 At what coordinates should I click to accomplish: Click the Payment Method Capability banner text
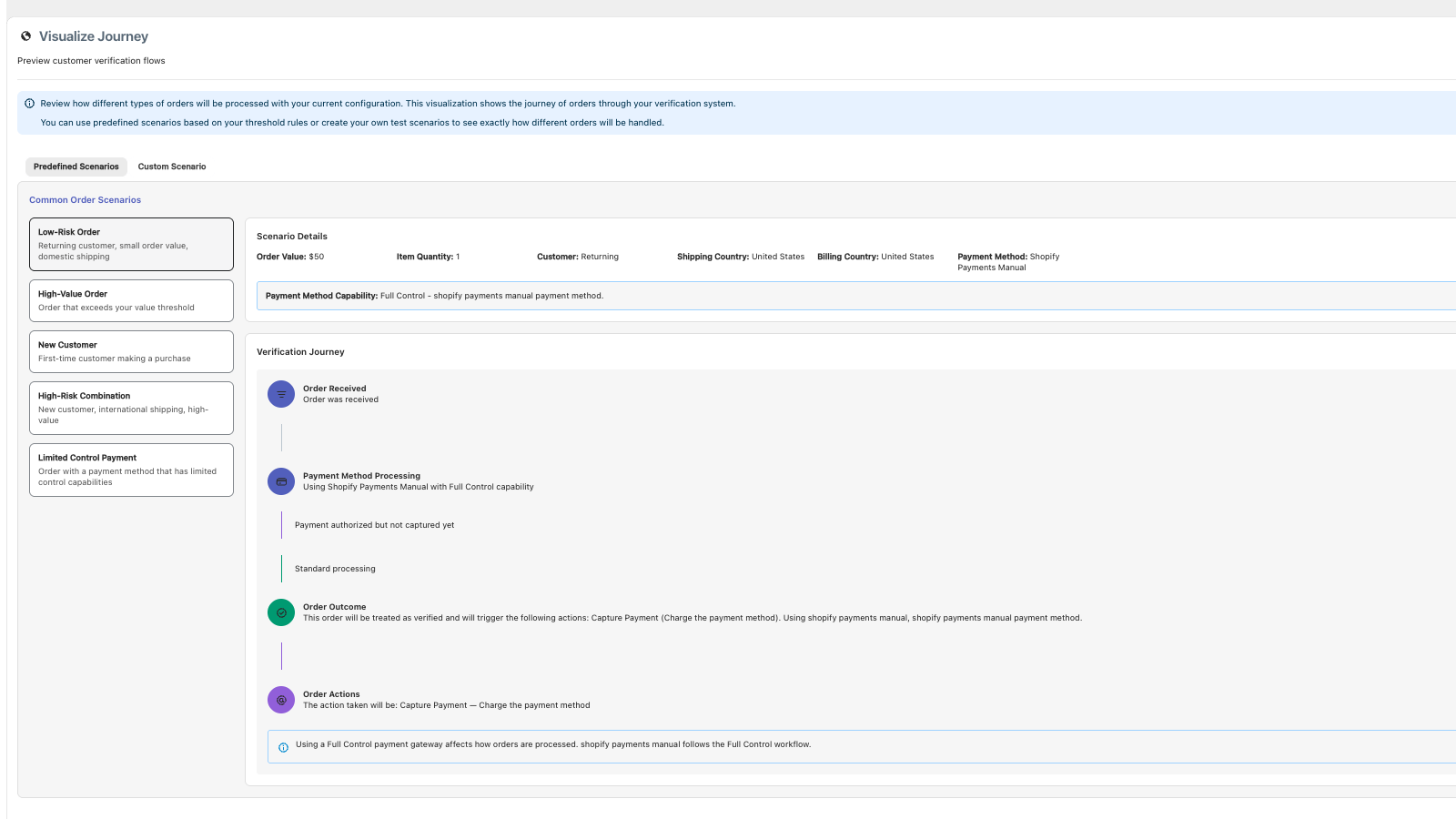[435, 296]
